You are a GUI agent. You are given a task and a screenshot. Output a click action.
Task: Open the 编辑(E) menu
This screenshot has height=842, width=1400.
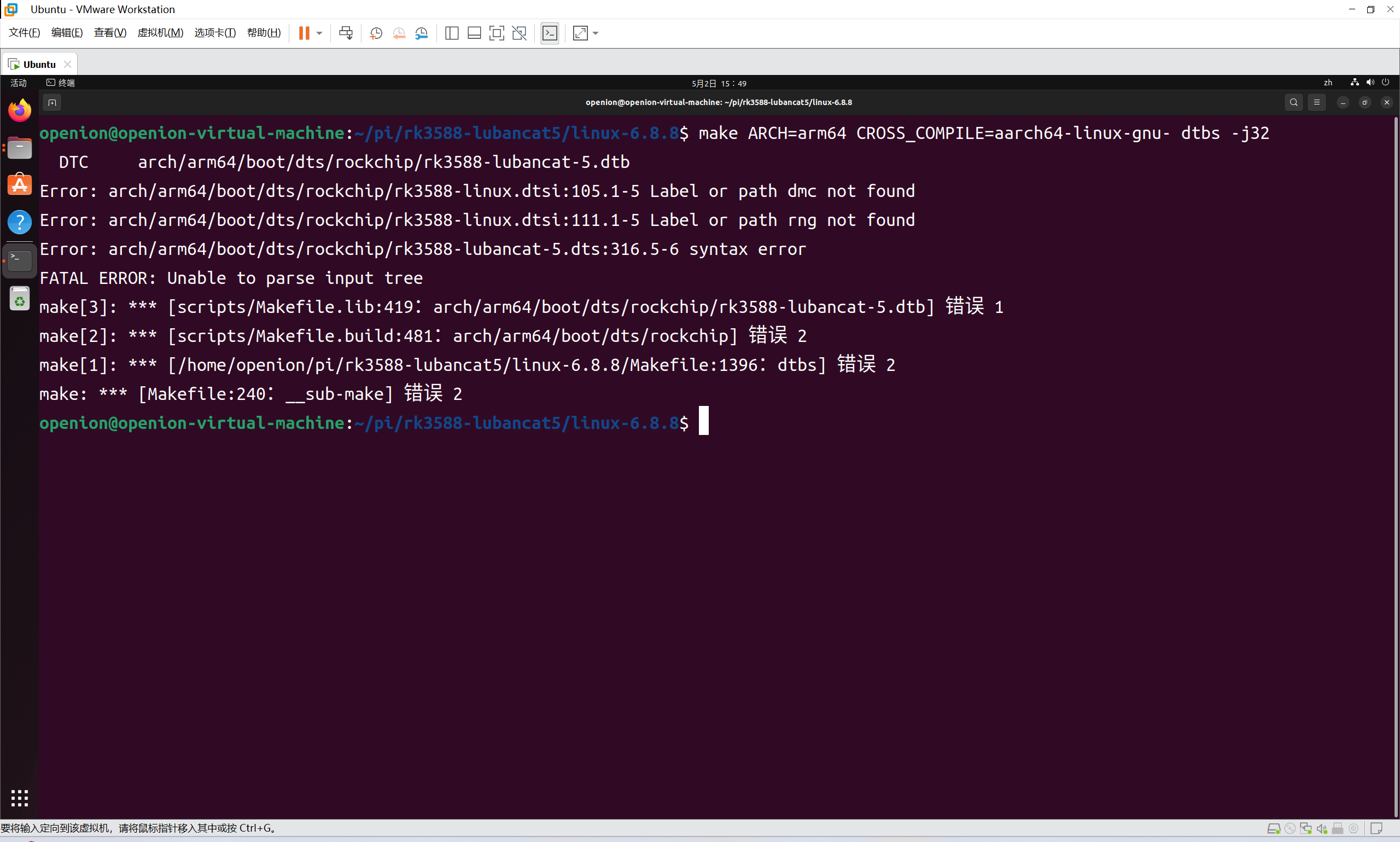click(x=67, y=33)
